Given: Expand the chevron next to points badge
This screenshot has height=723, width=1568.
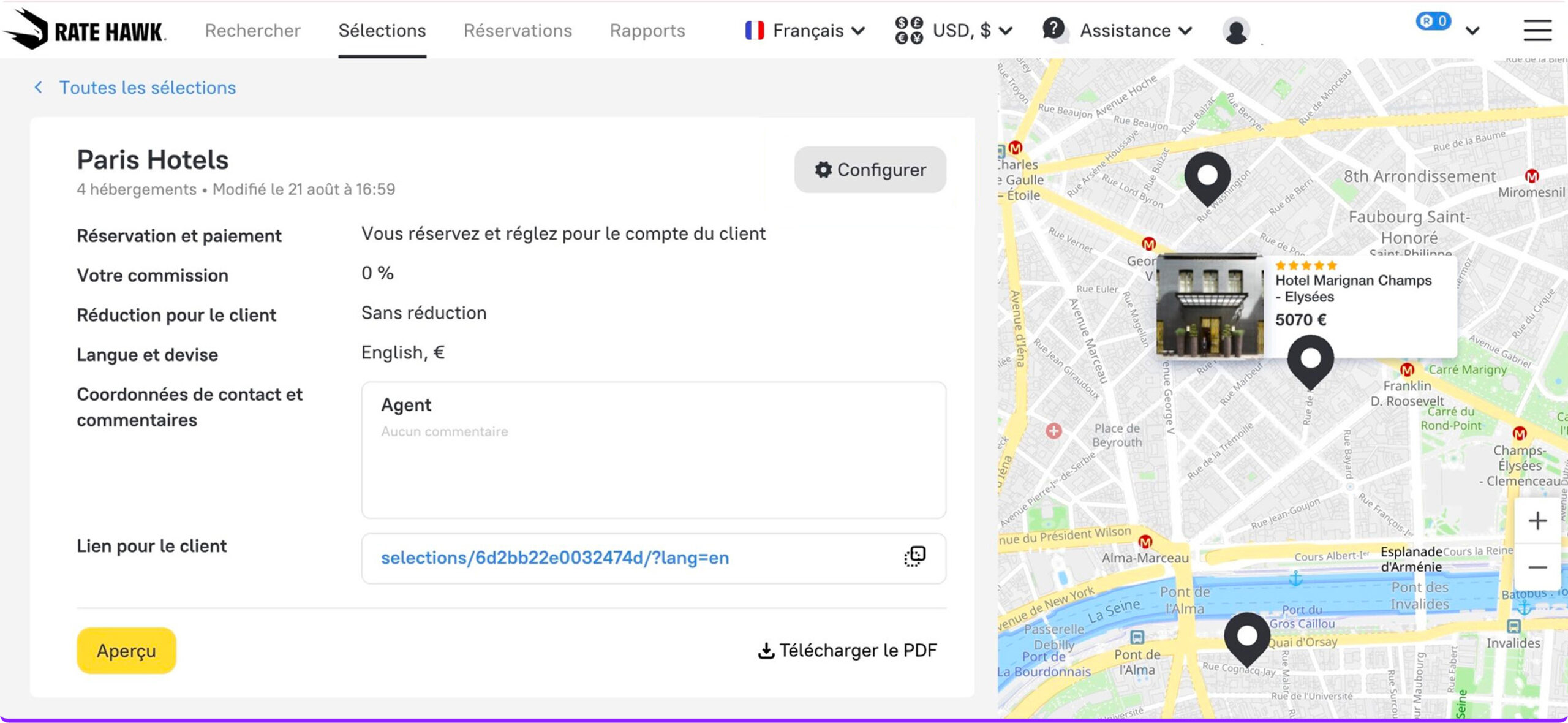Looking at the screenshot, I should 1473,31.
